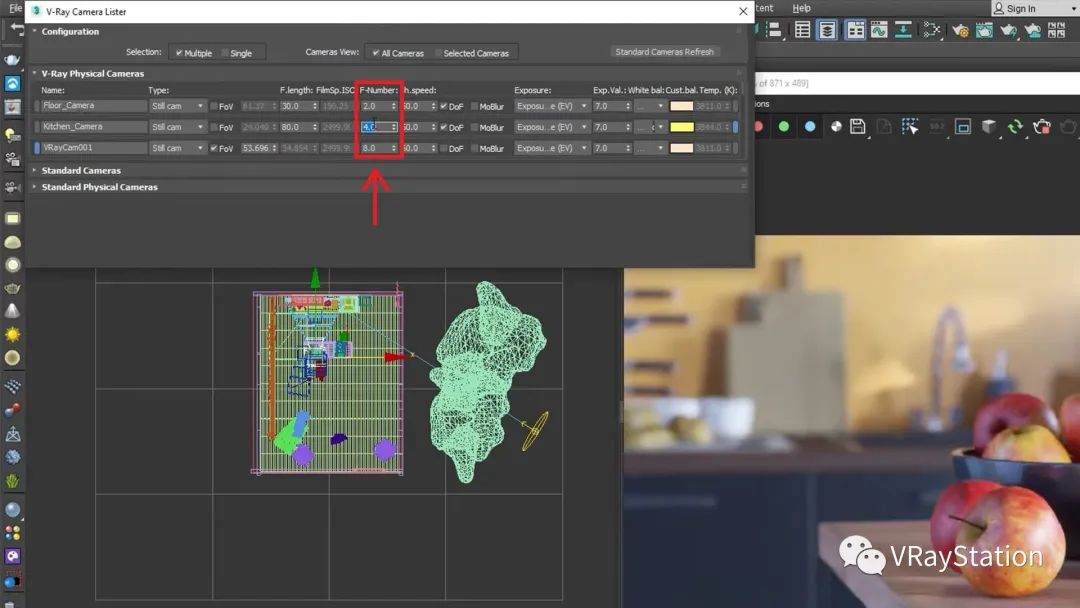Enable MoBlur for Floor_Camera
This screenshot has height=608, width=1080.
tap(474, 106)
